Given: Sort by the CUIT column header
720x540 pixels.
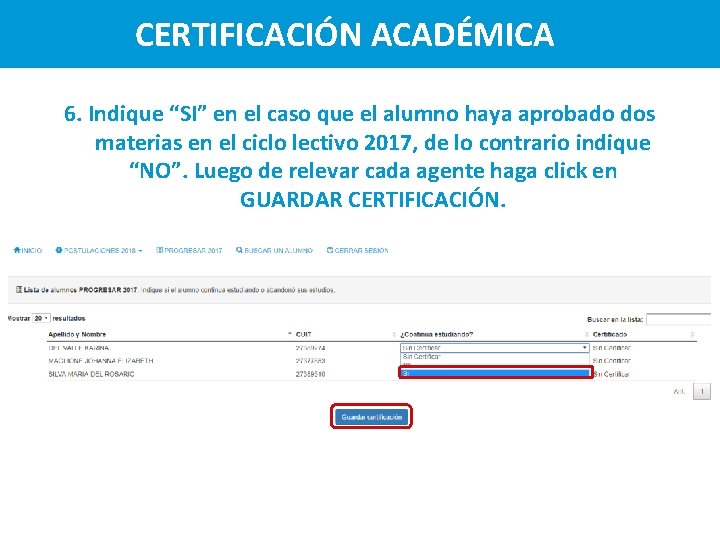Looking at the screenshot, I should (x=304, y=334).
